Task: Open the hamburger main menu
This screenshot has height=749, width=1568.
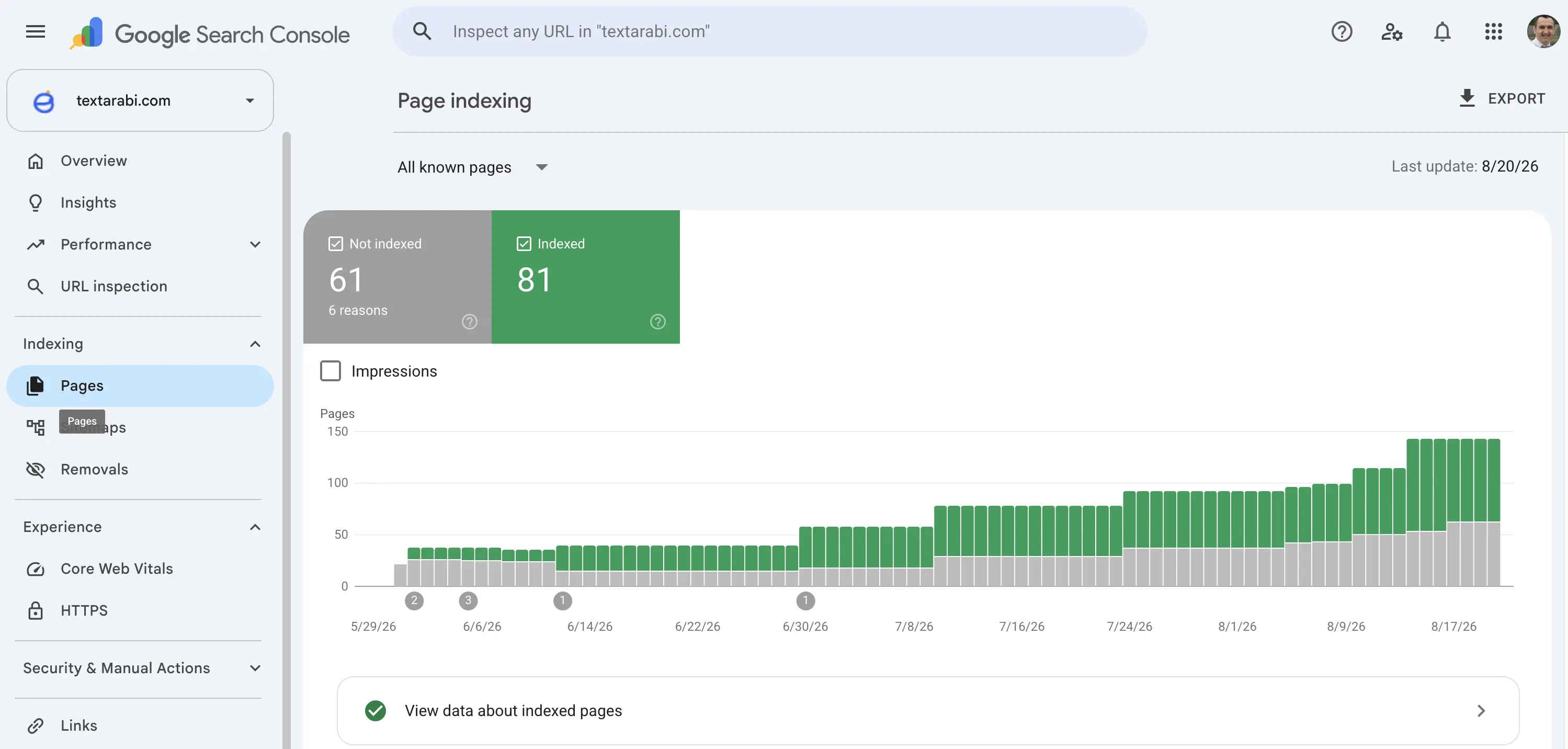Action: point(36,32)
